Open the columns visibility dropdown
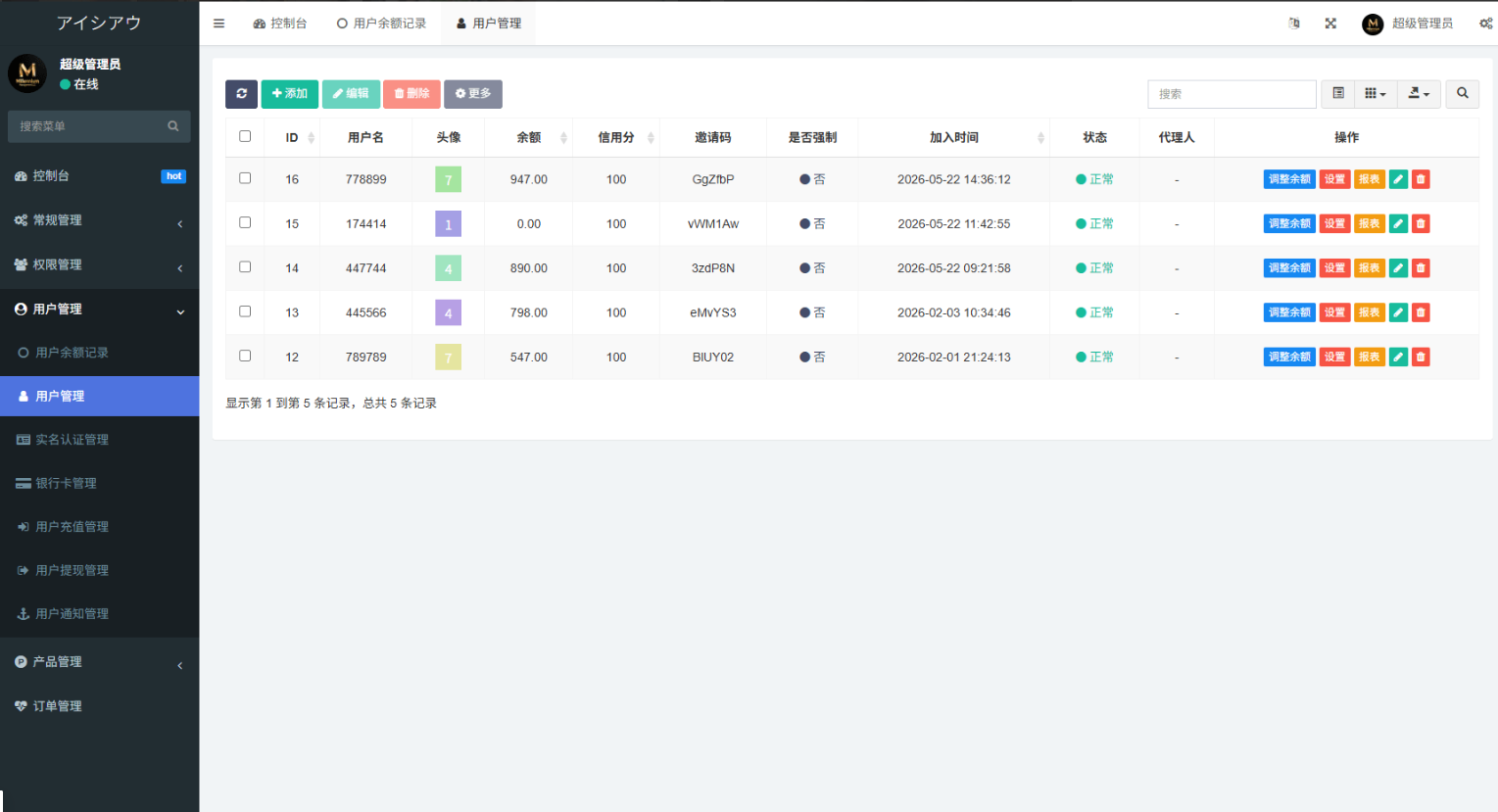Viewport: 1498px width, 812px height. (1376, 94)
